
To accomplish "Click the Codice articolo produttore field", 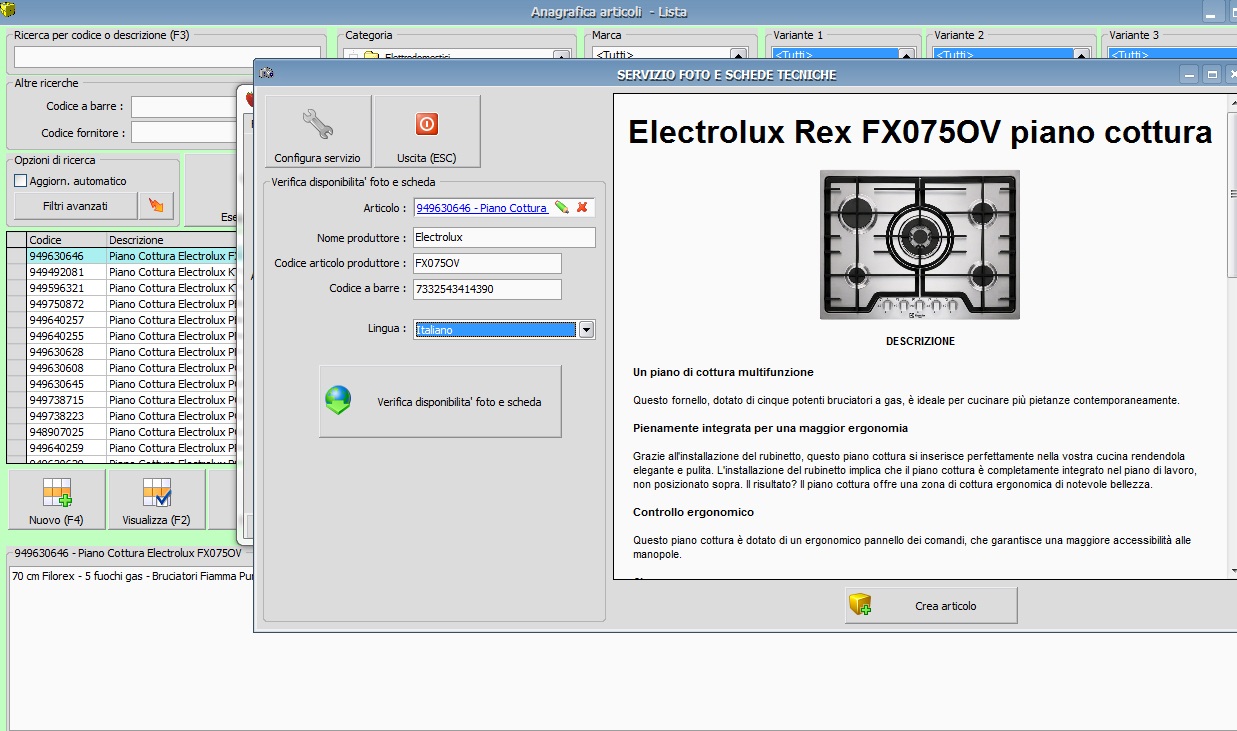I will point(486,263).
